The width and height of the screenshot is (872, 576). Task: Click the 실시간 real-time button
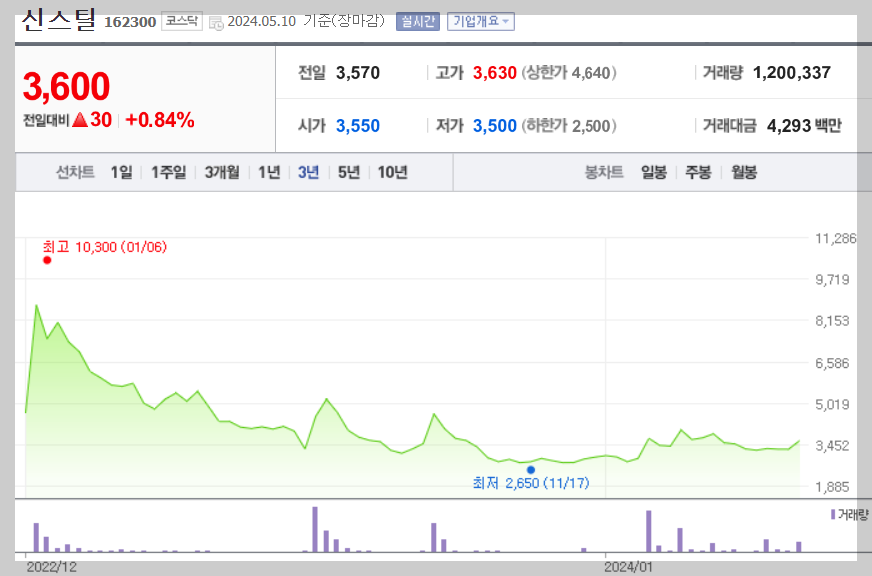point(418,21)
